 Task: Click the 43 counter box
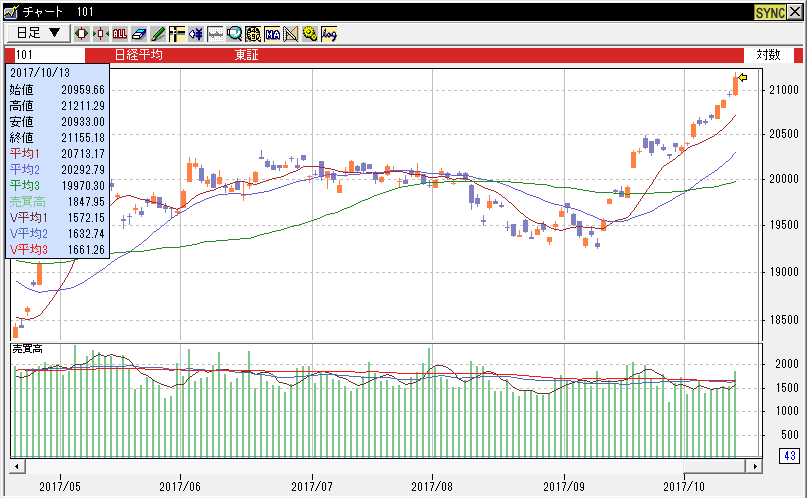tap(789, 457)
